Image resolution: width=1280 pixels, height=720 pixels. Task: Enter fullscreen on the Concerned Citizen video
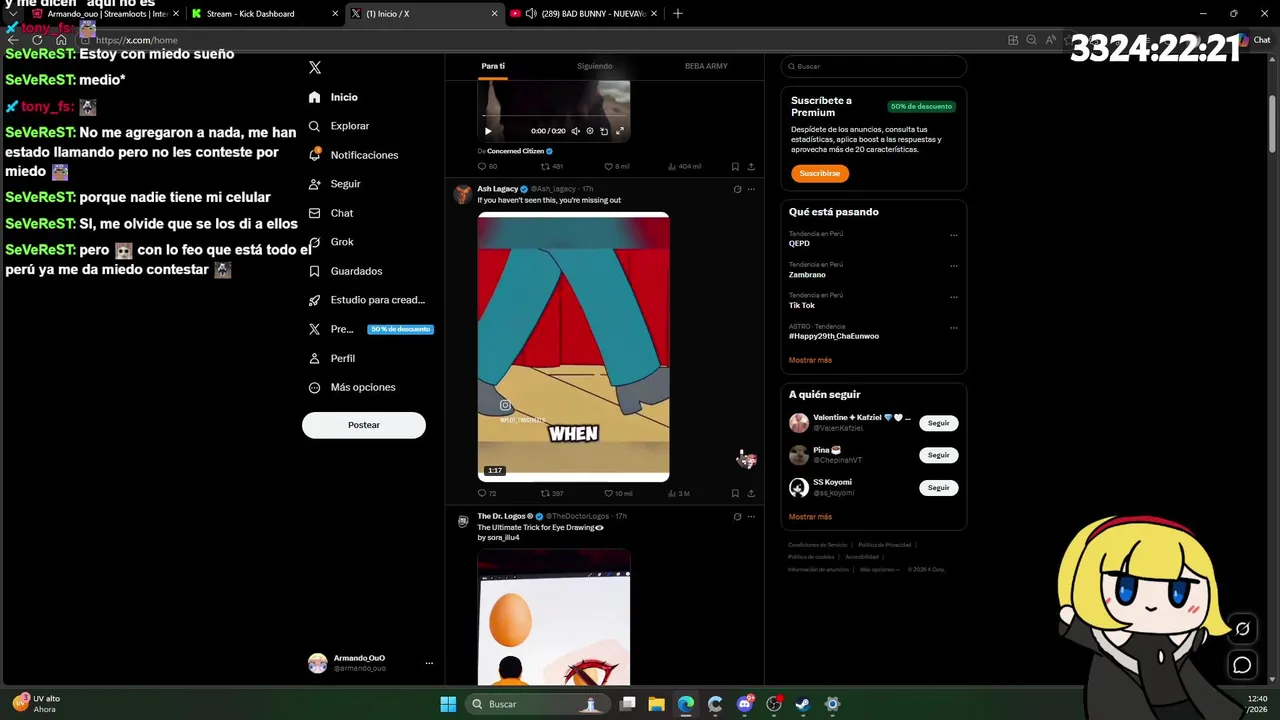click(619, 131)
